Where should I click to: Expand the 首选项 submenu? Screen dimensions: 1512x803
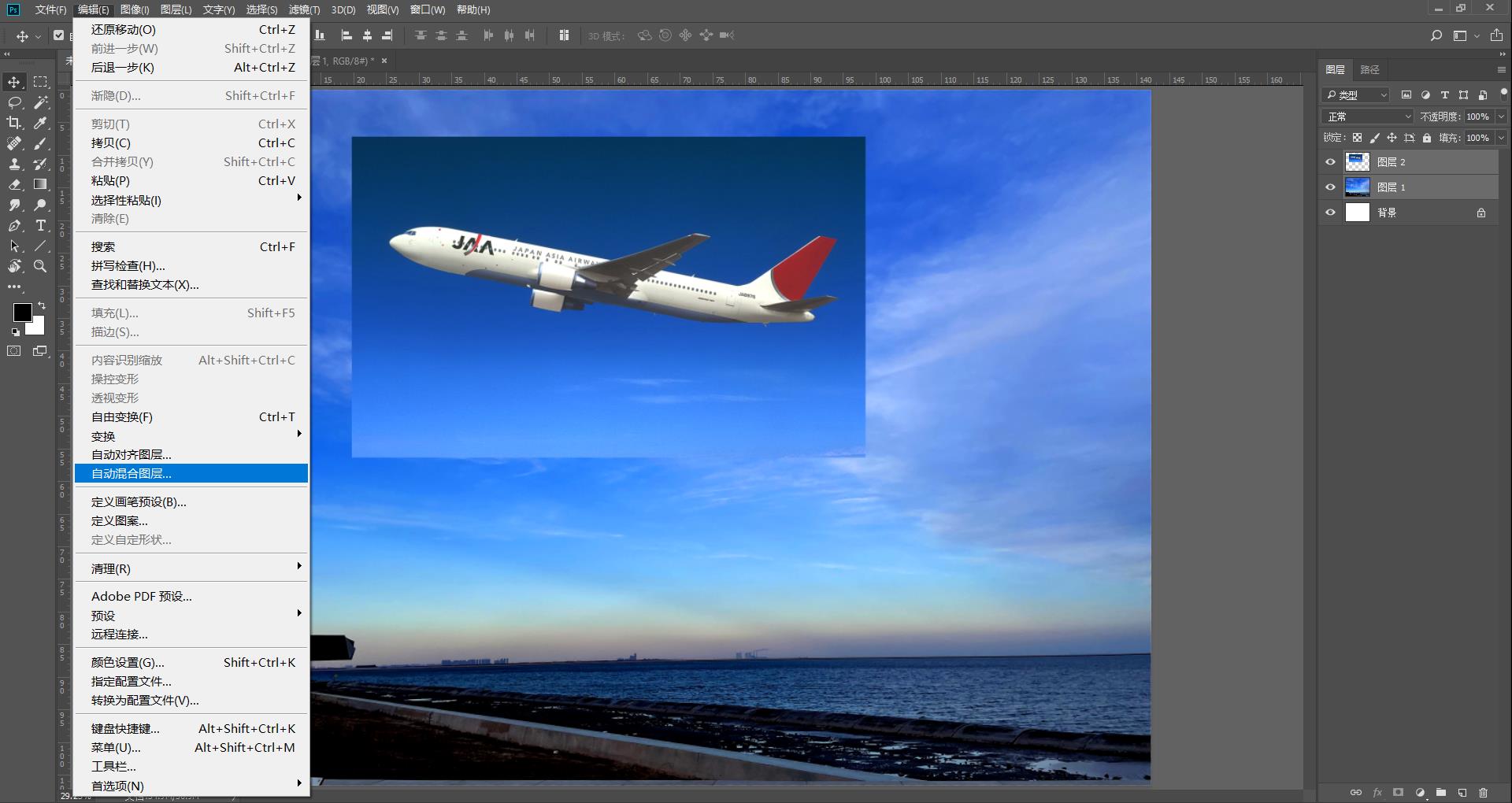tap(191, 786)
